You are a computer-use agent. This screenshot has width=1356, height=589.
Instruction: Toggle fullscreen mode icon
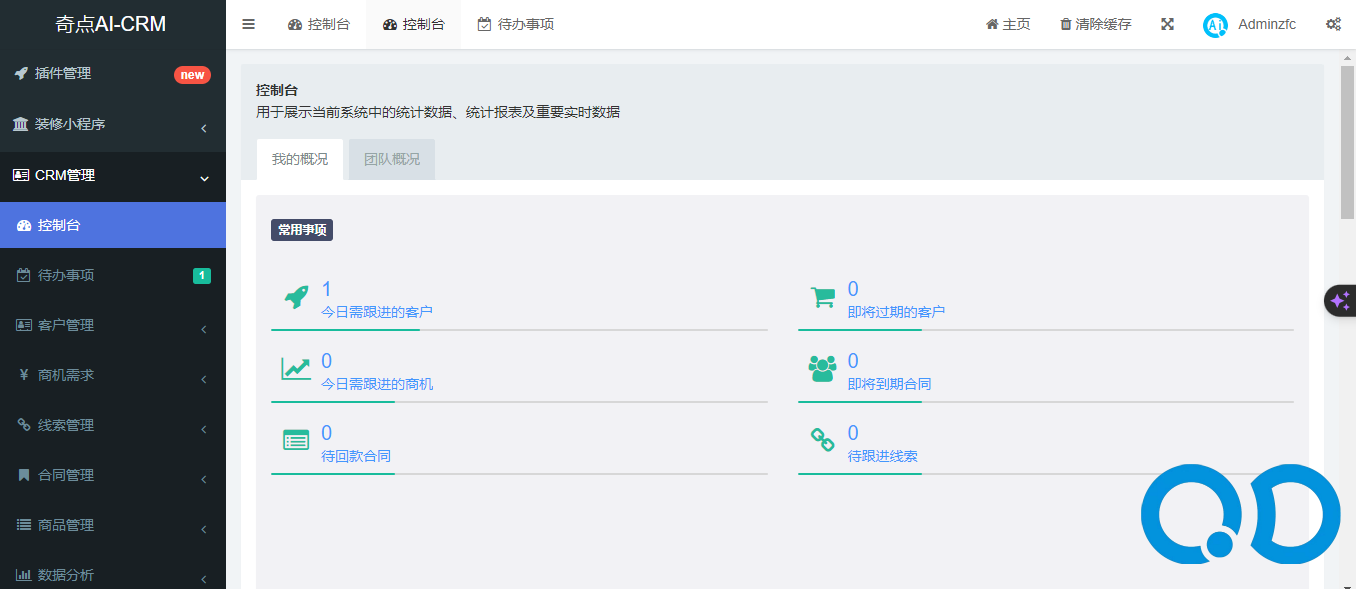pos(1167,24)
